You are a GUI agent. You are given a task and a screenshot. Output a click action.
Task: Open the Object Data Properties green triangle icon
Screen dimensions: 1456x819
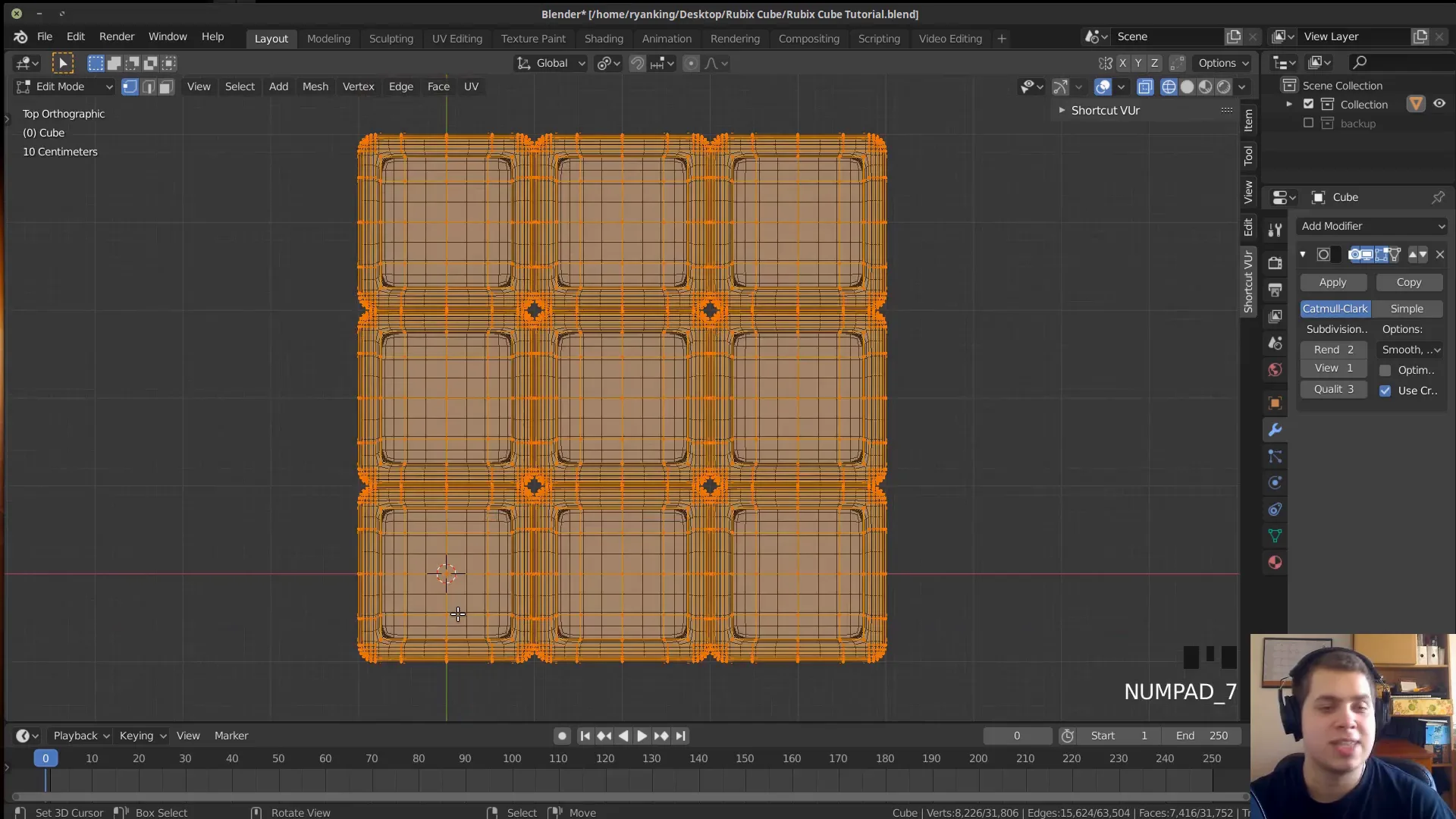[1275, 536]
